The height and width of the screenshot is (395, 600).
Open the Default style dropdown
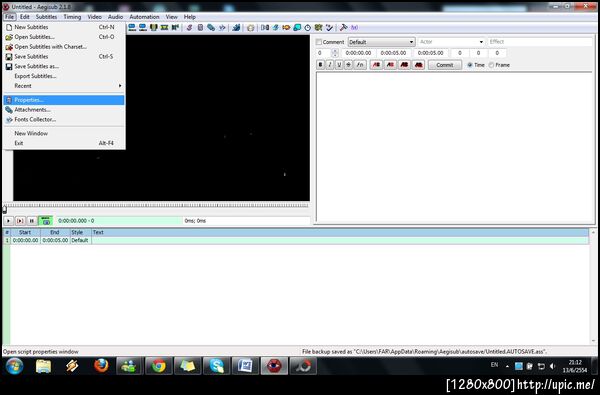click(x=381, y=42)
